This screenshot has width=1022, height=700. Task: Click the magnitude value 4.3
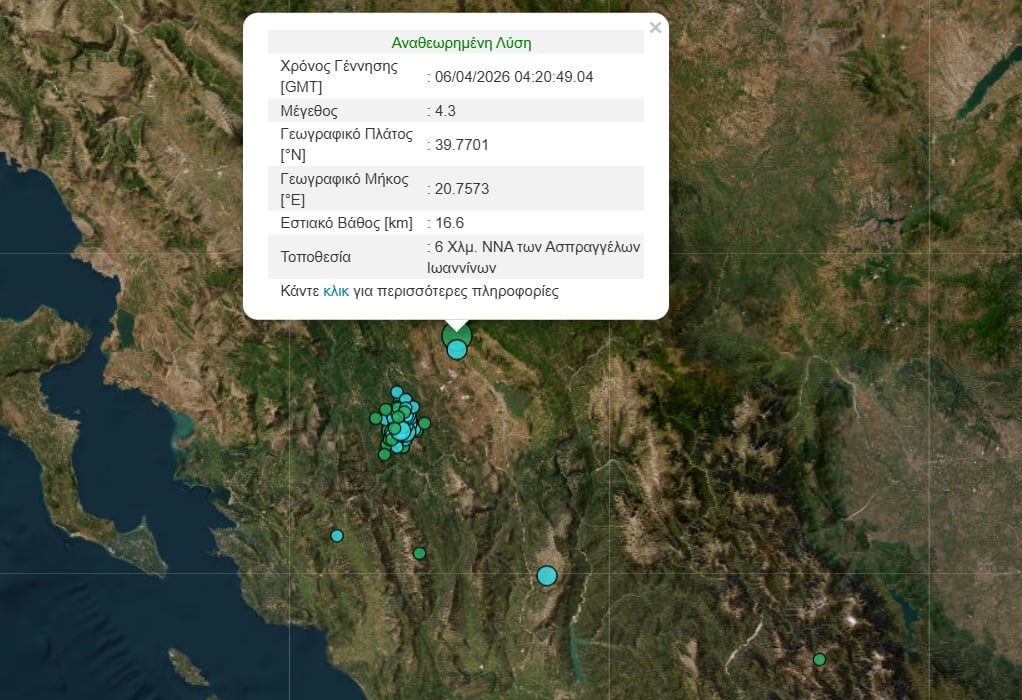pyautogui.click(x=445, y=111)
